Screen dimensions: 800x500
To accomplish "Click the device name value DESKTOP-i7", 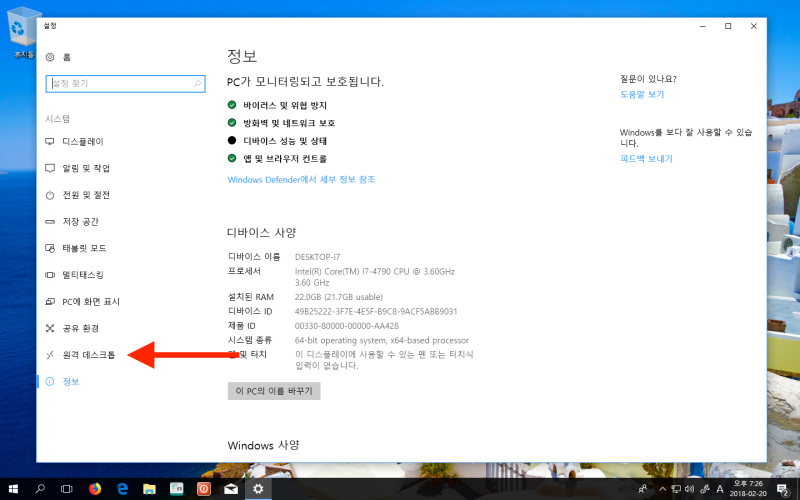I will 317,257.
